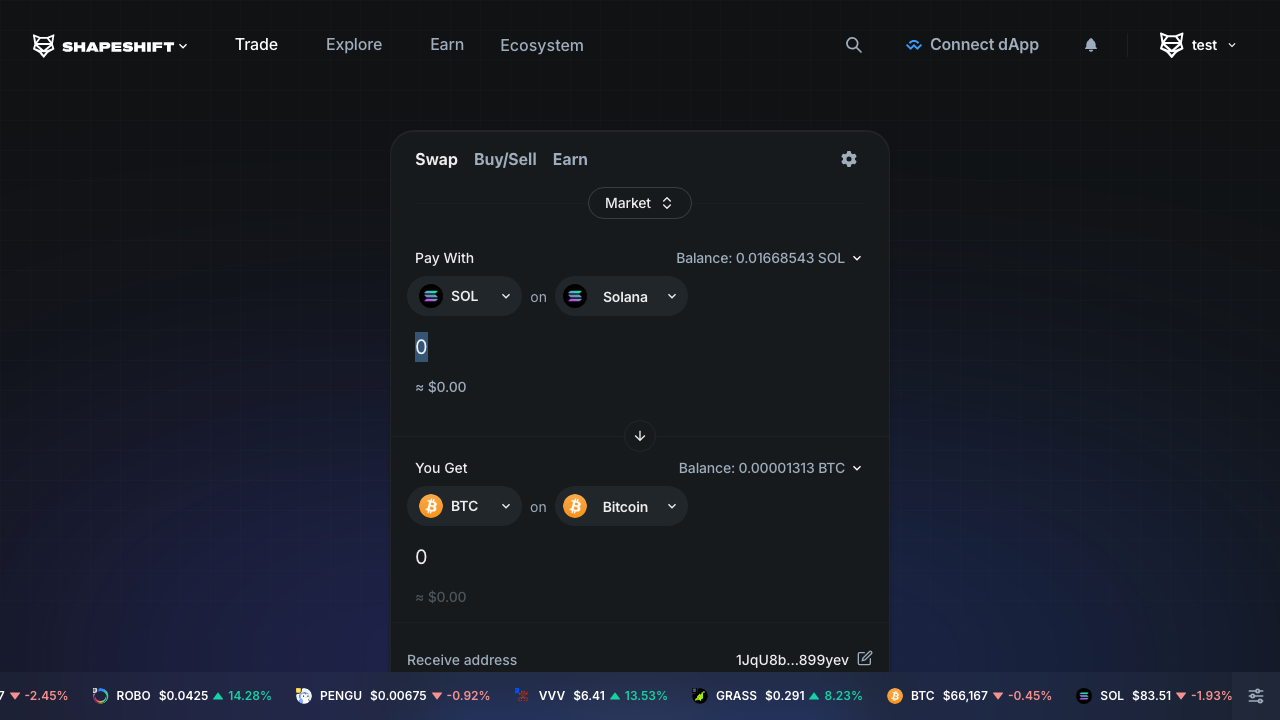Viewport: 1280px width, 720px height.
Task: Click the search icon in the top bar
Action: point(853,44)
